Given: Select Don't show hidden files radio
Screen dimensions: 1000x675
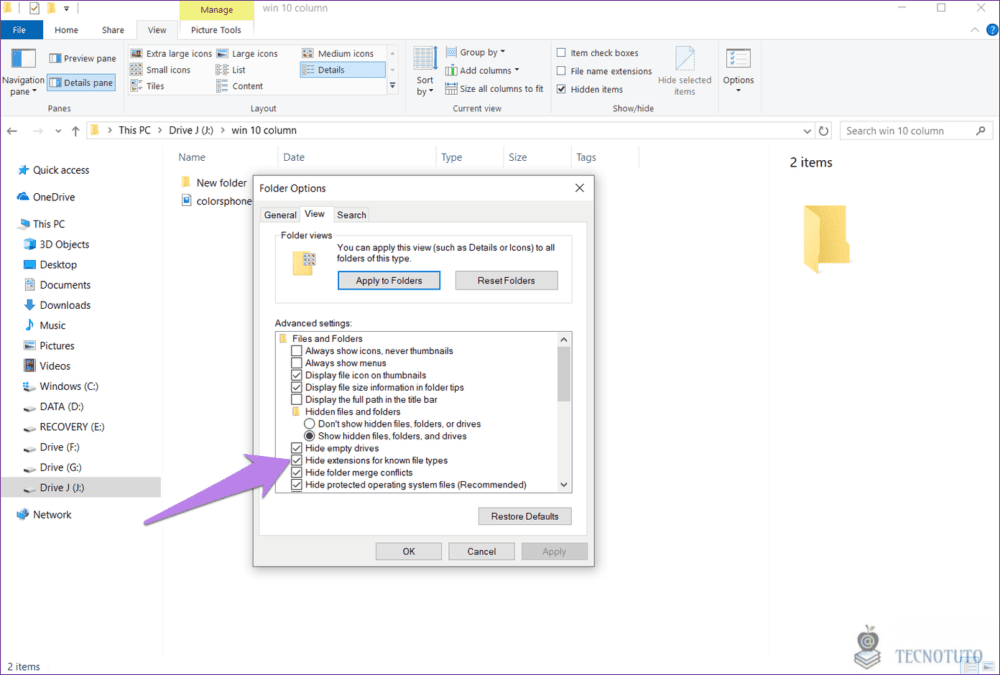Looking at the screenshot, I should coord(309,424).
